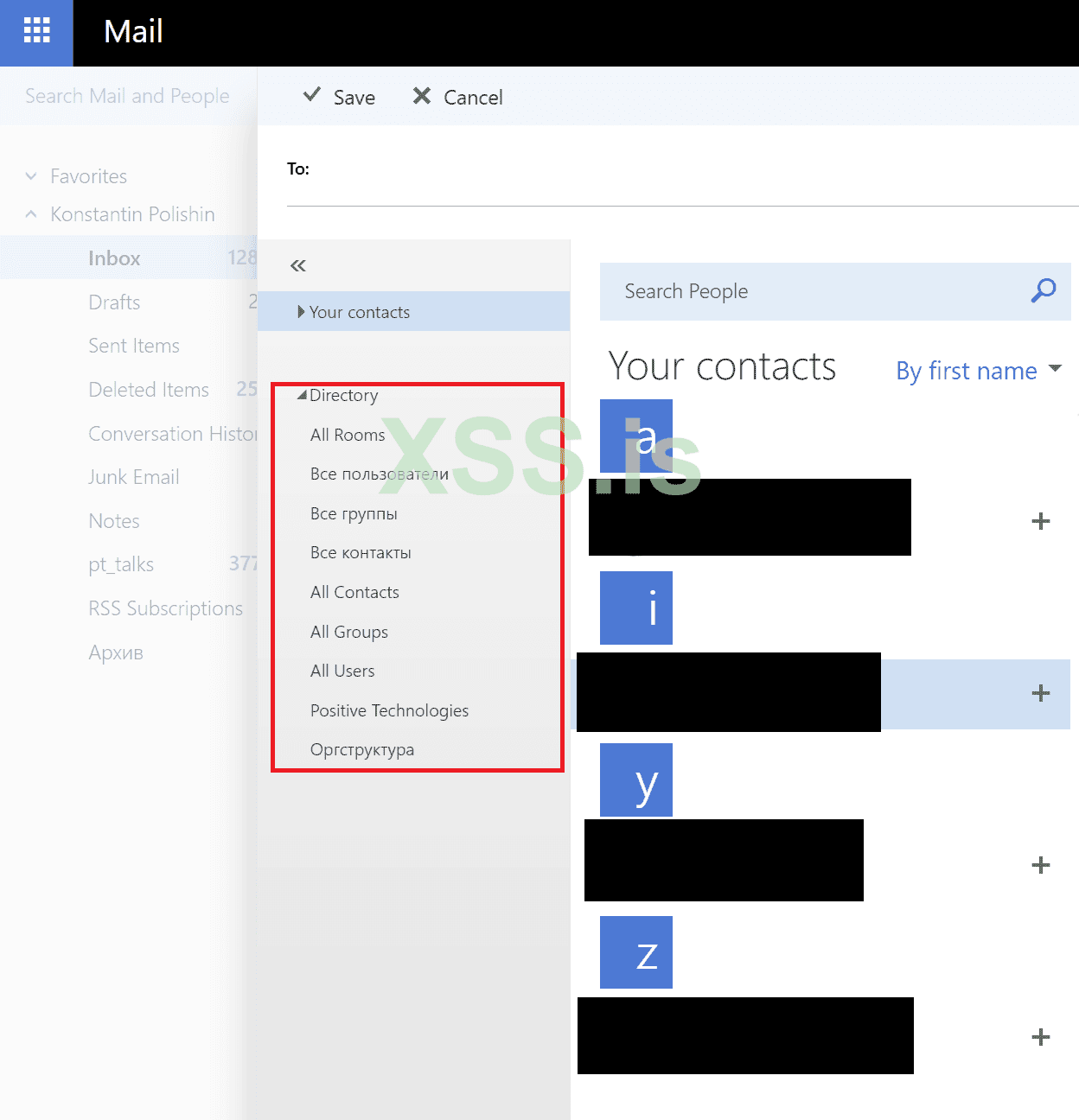This screenshot has height=1120, width=1079.
Task: Add the contact under letter y with plus
Action: pyautogui.click(x=1041, y=865)
